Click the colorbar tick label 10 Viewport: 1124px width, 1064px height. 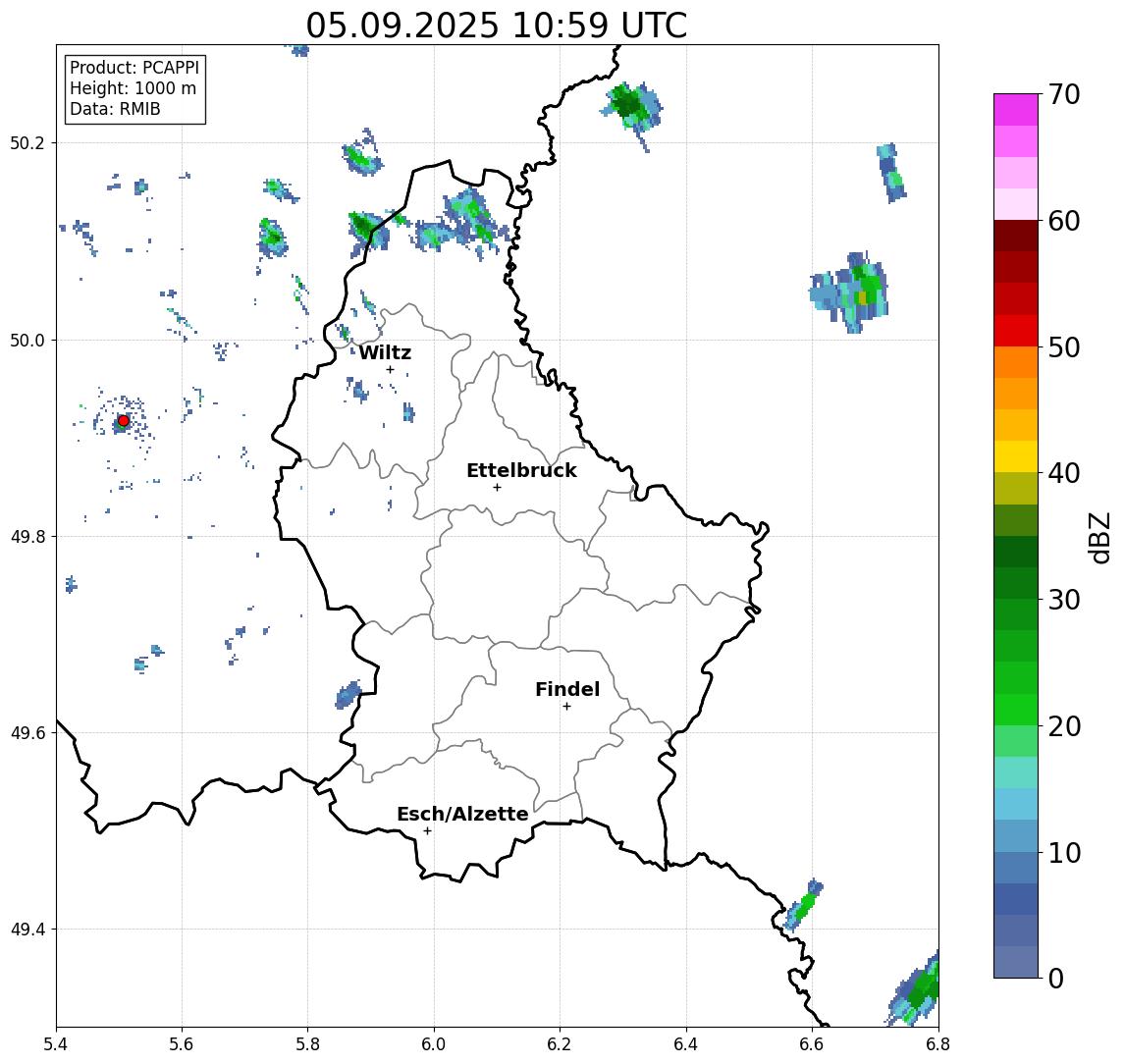[x=1064, y=853]
